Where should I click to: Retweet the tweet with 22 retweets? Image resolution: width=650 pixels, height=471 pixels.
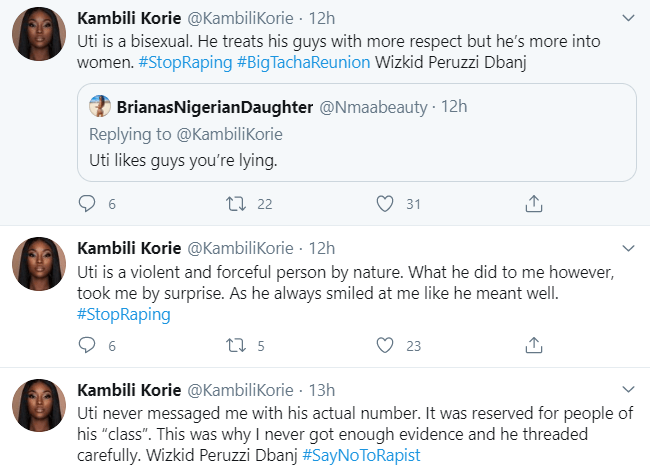pos(235,204)
